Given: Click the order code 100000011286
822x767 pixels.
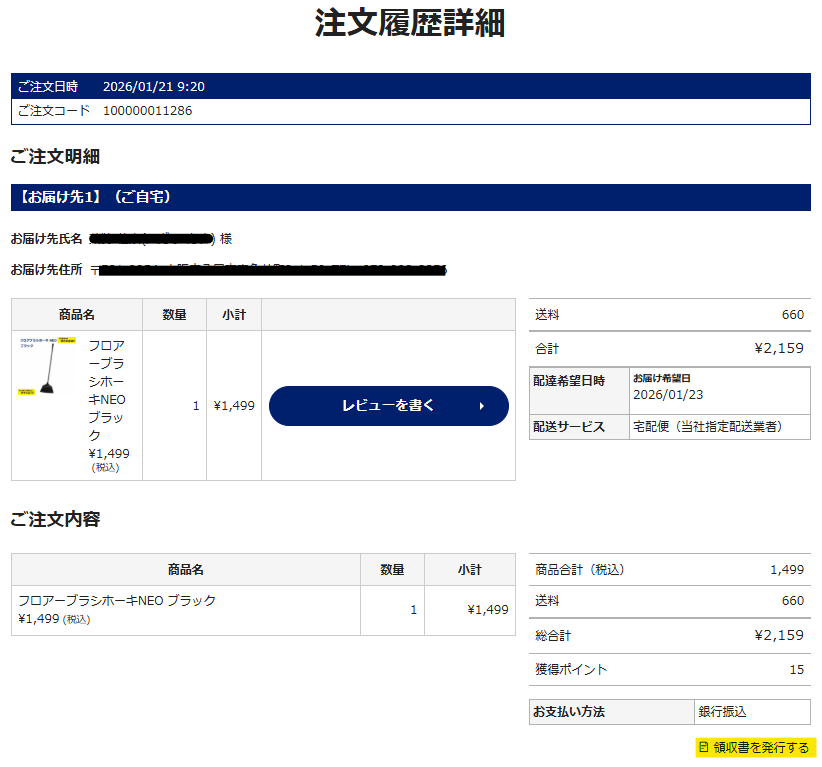Looking at the screenshot, I should [147, 111].
